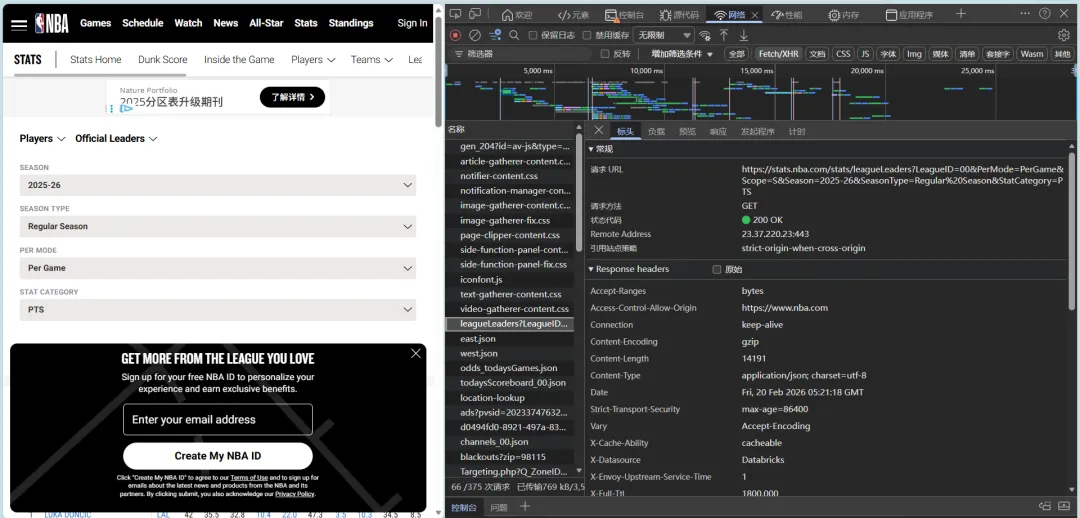Open network panel settings gear
This screenshot has width=1080, height=518.
(1064, 35)
